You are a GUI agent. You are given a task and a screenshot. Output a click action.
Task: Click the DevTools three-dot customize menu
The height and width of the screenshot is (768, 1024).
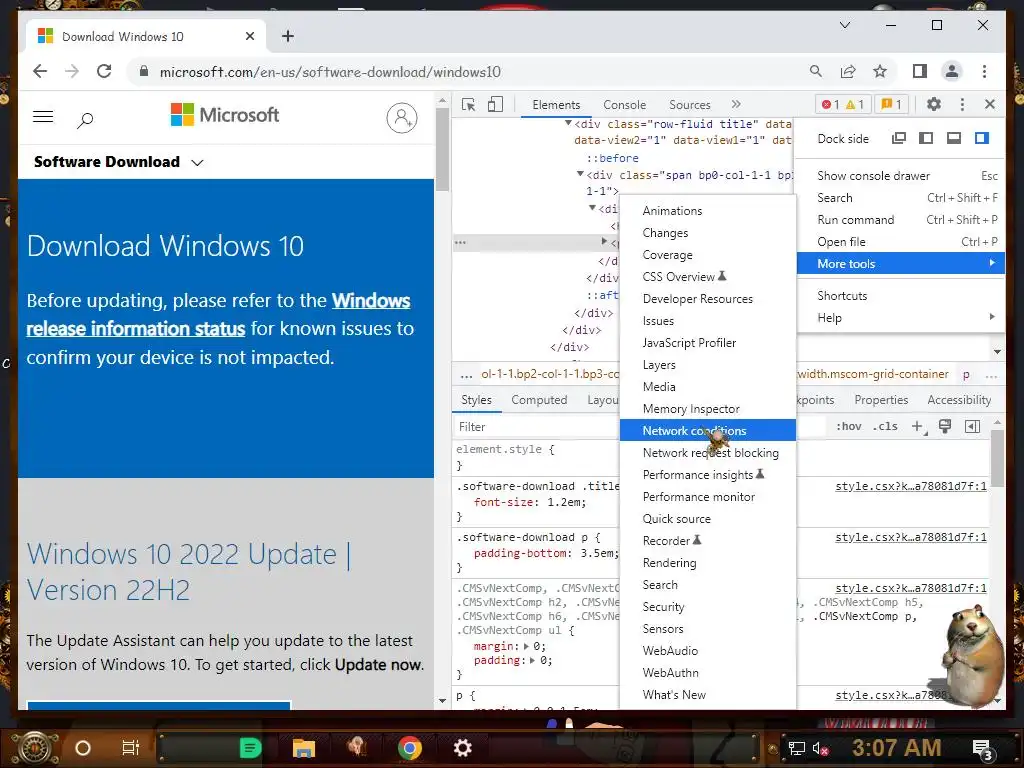pos(962,104)
